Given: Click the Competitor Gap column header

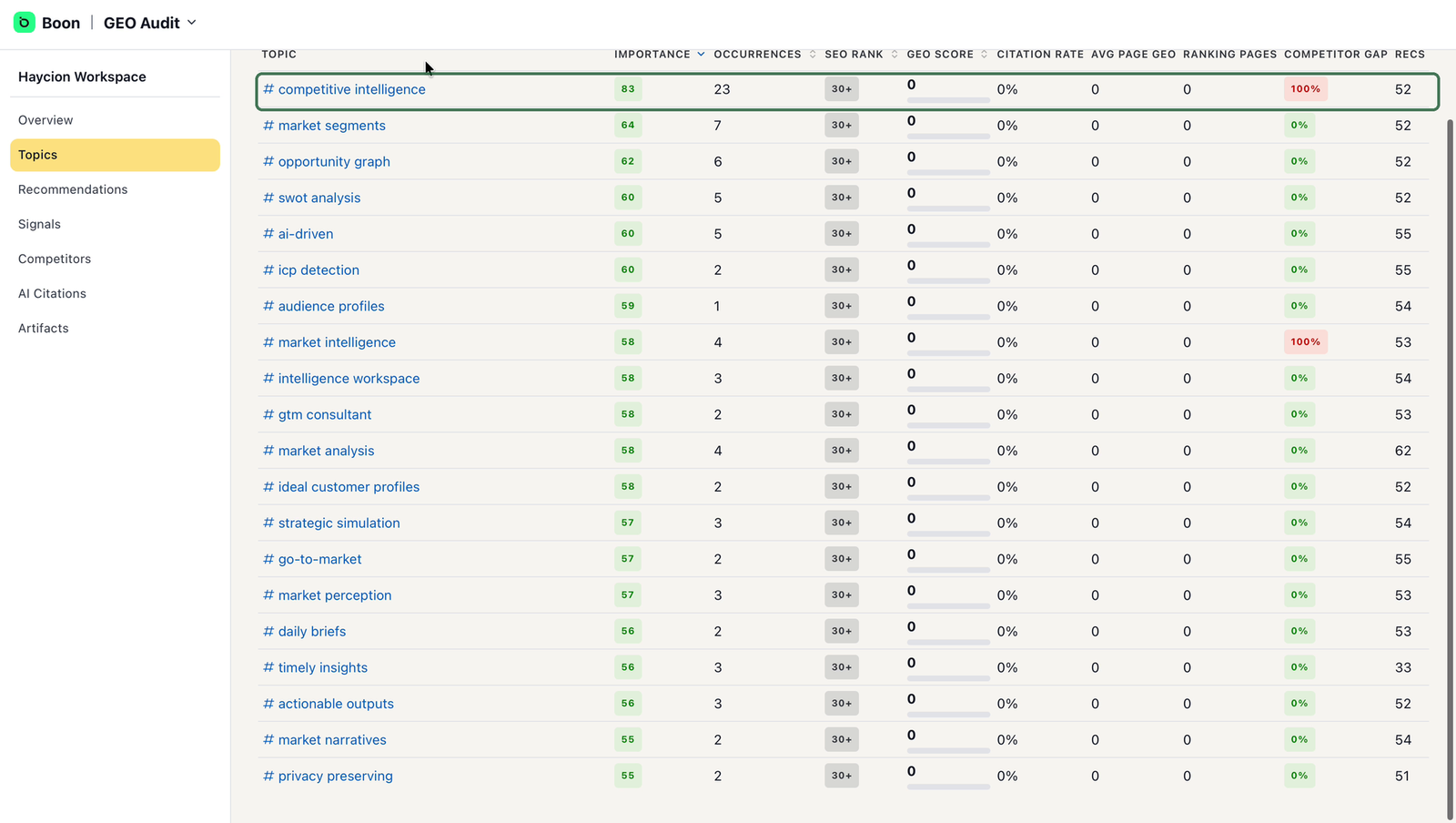Looking at the screenshot, I should coord(1336,55).
